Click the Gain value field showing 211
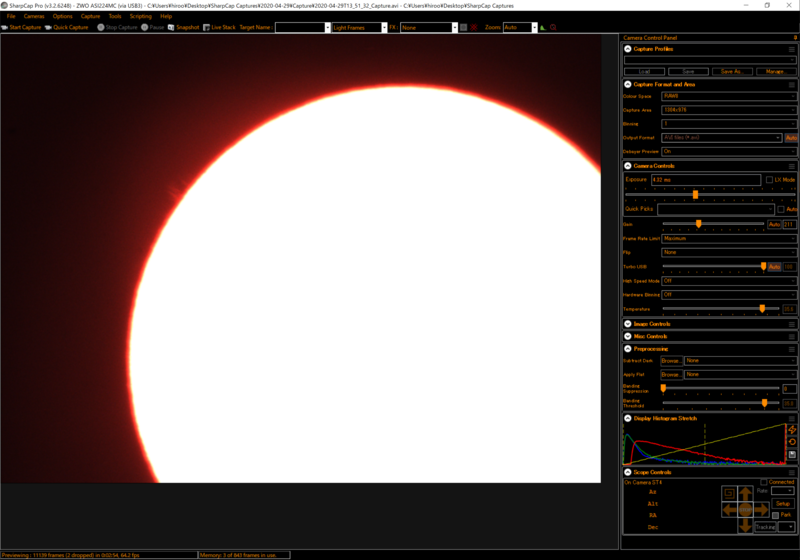Image resolution: width=800 pixels, height=560 pixels. tap(789, 224)
